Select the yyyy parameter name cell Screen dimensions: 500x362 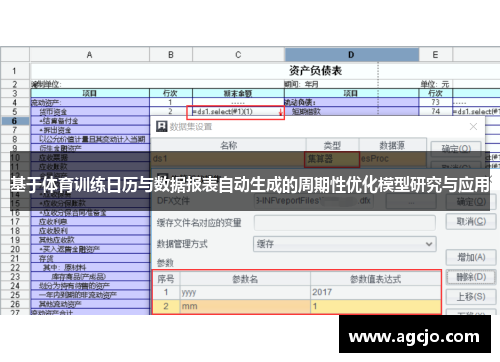[245, 292]
